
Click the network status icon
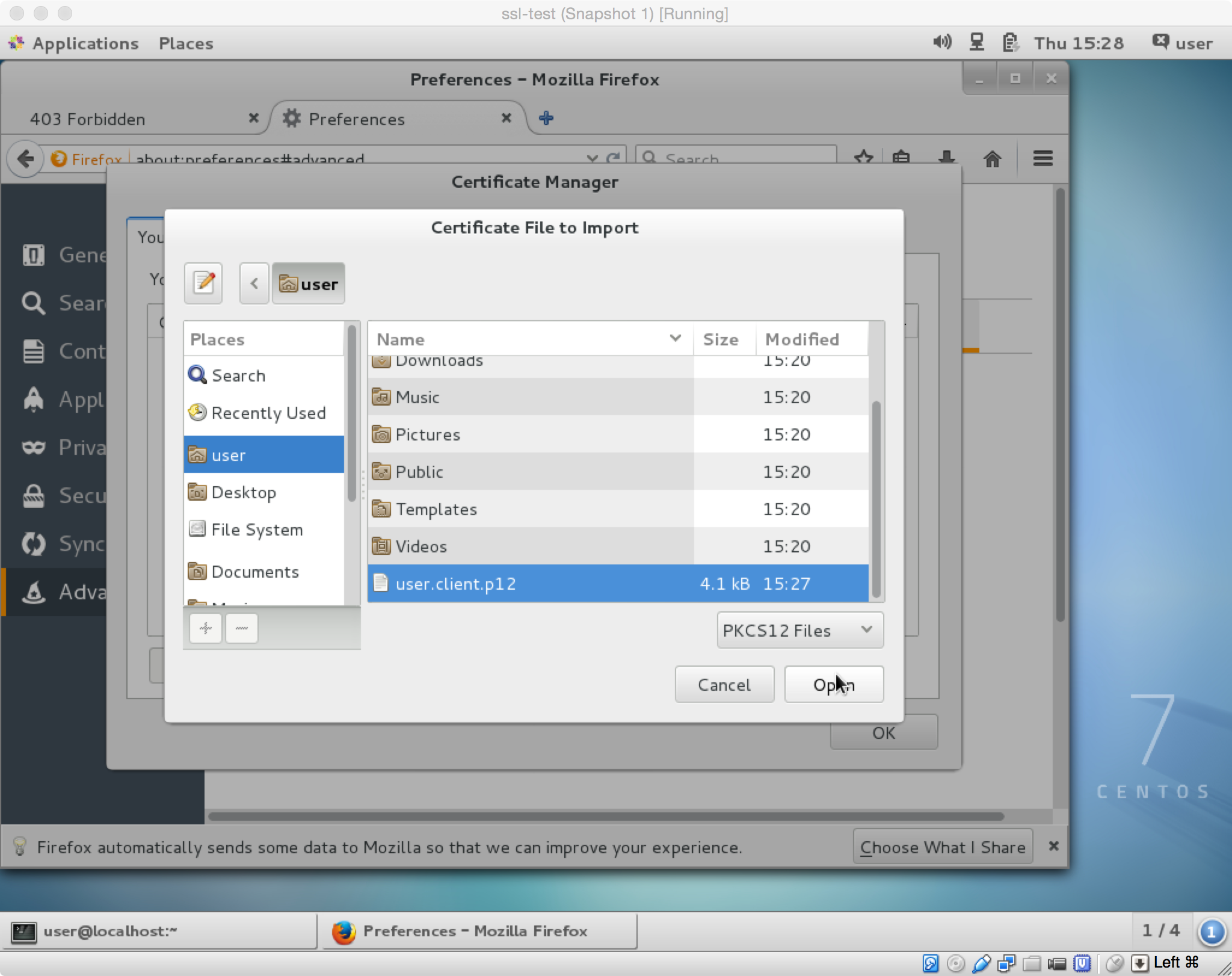[x=976, y=42]
